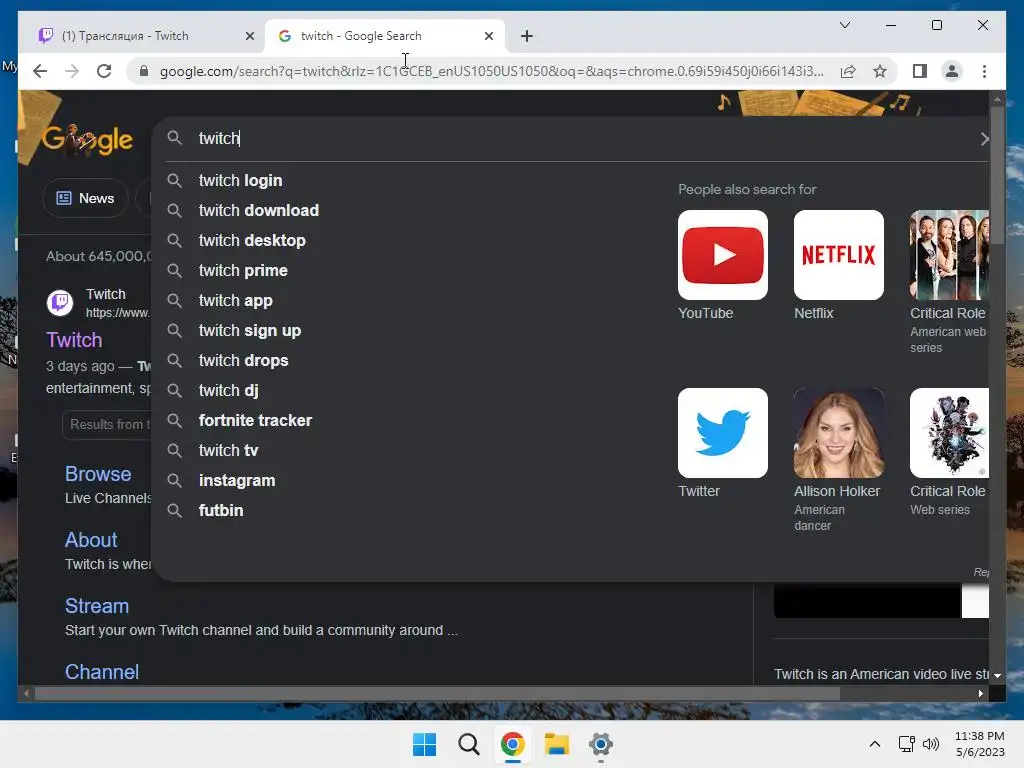Reload the Google search page
This screenshot has height=768, width=1024.
point(104,71)
